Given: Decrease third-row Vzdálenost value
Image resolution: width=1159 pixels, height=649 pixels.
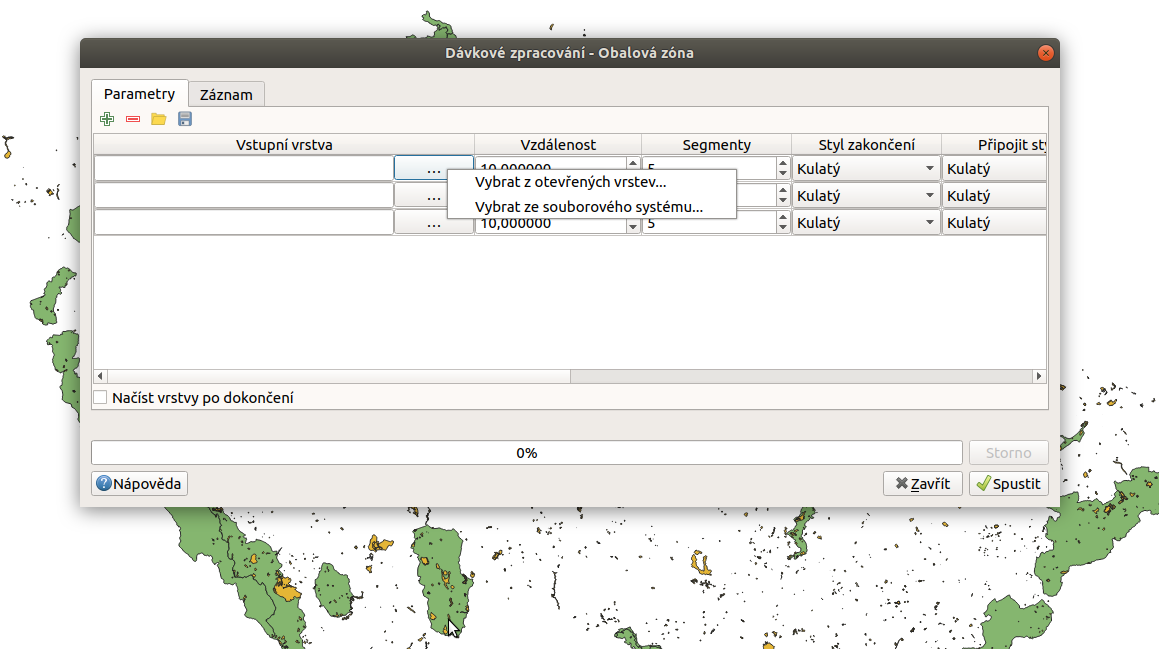Looking at the screenshot, I should tap(633, 228).
